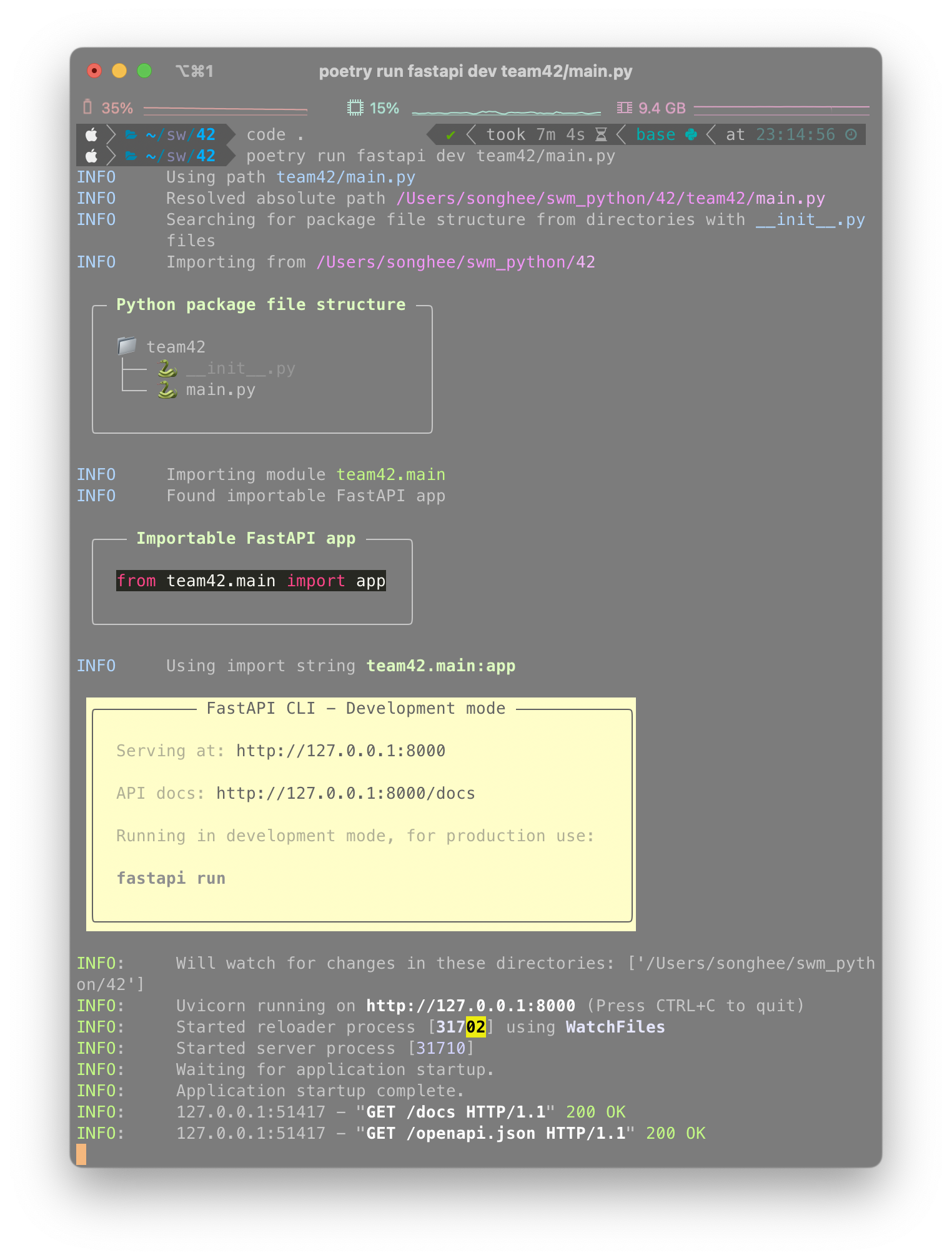
Task: Click the 'from team42.main import app' code line
Action: click(250, 581)
